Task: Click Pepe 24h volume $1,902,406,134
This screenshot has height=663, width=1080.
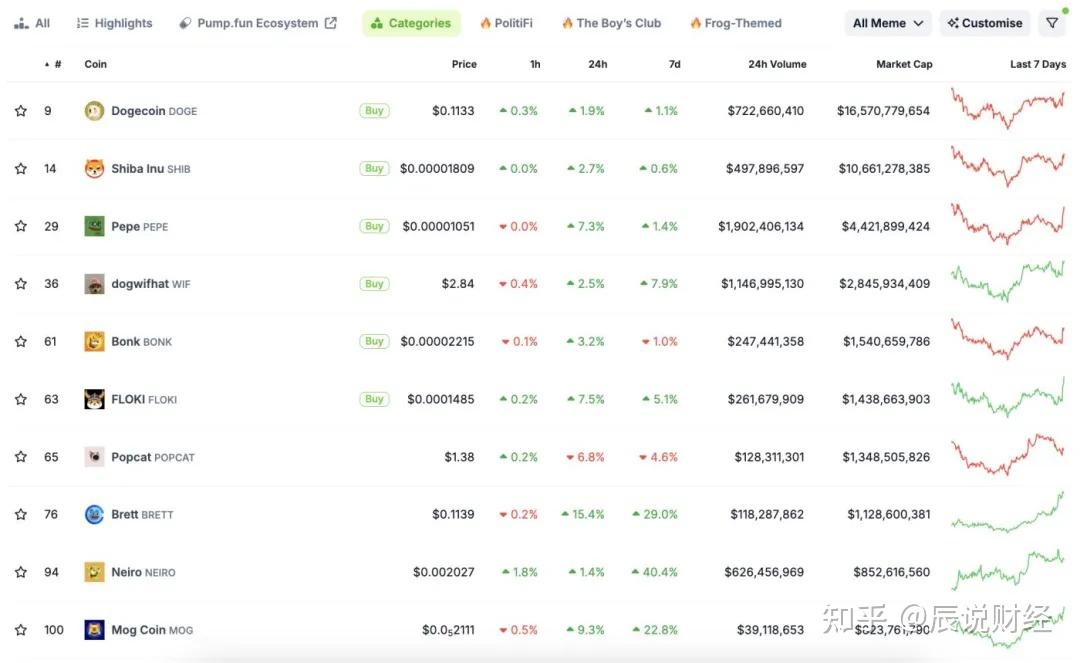Action: (x=760, y=226)
